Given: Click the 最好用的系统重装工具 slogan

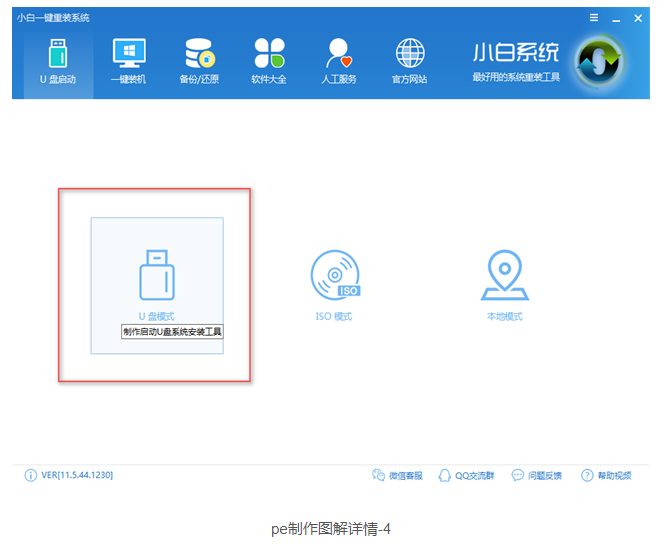Looking at the screenshot, I should point(516,77).
